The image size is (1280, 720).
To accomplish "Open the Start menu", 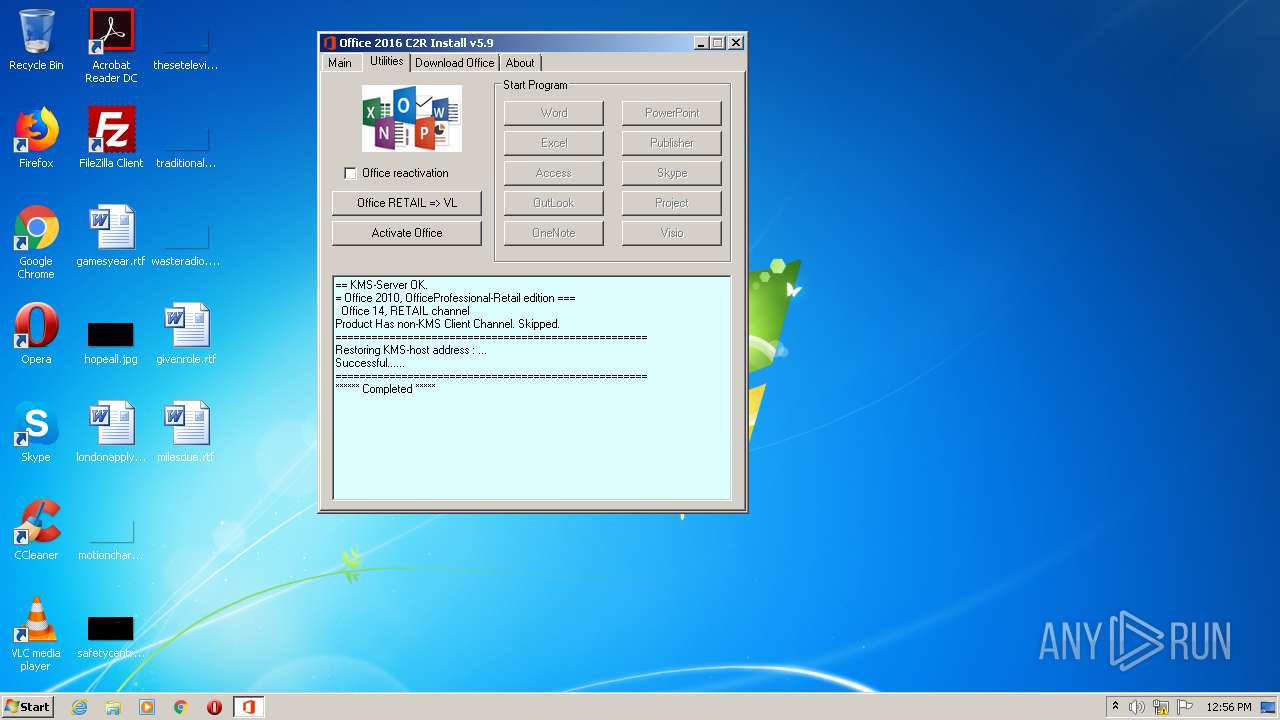I will point(27,707).
